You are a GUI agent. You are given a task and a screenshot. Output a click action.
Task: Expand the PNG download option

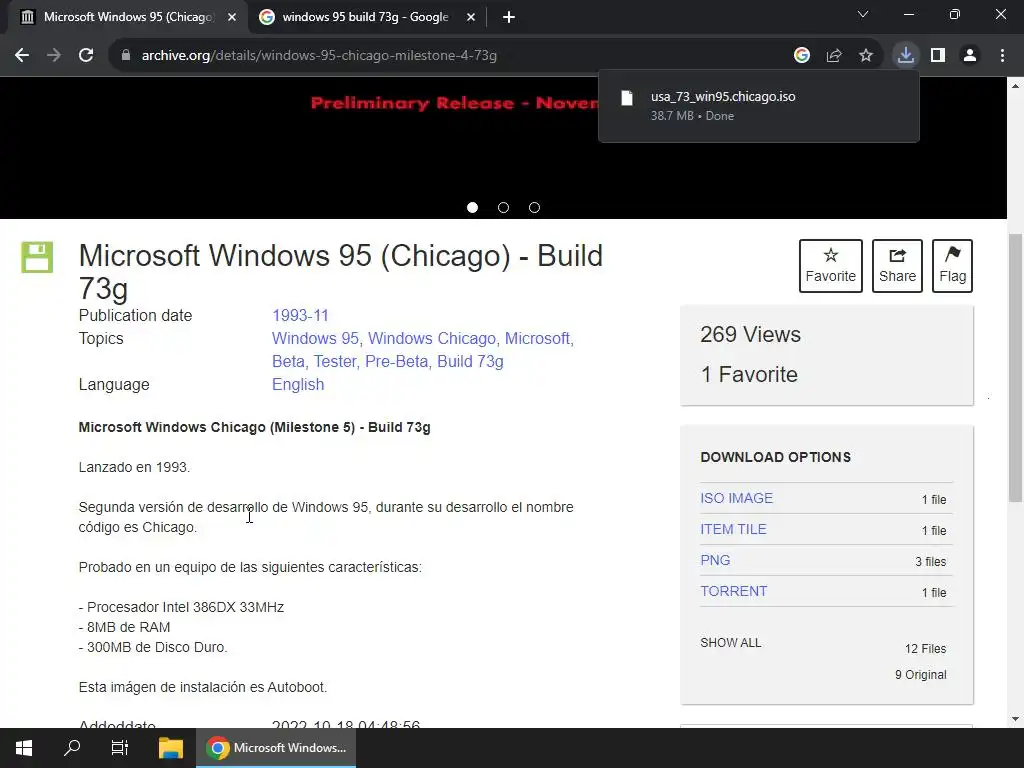tap(715, 560)
